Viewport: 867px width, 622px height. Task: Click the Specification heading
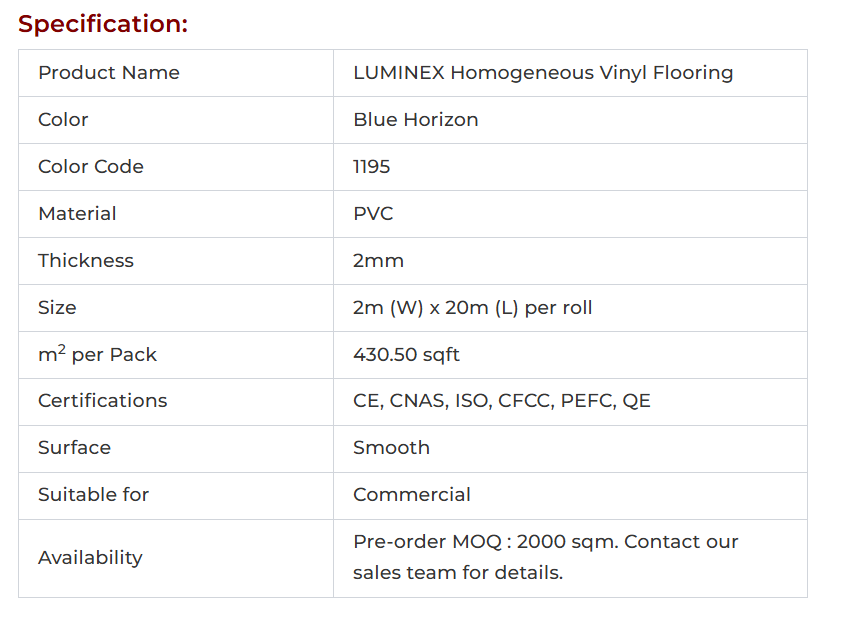click(103, 24)
